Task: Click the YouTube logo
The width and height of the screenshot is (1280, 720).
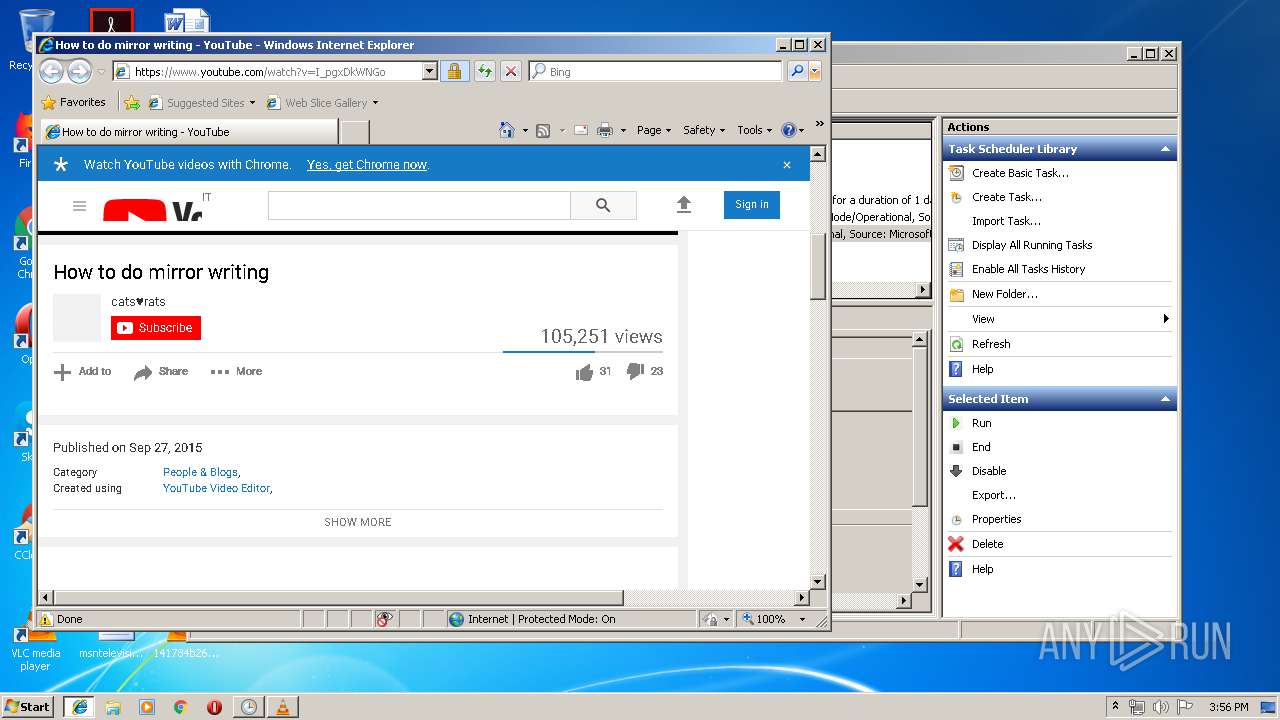Action: [152, 211]
